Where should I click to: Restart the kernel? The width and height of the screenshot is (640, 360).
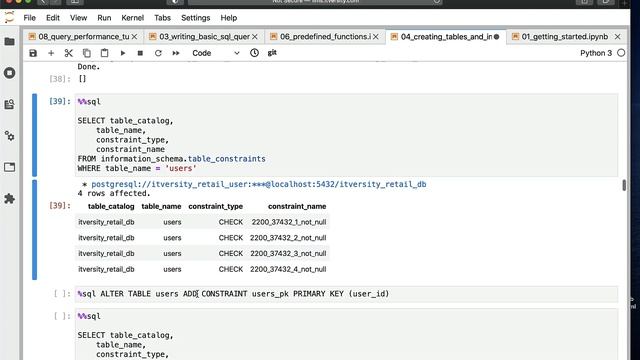[158, 53]
